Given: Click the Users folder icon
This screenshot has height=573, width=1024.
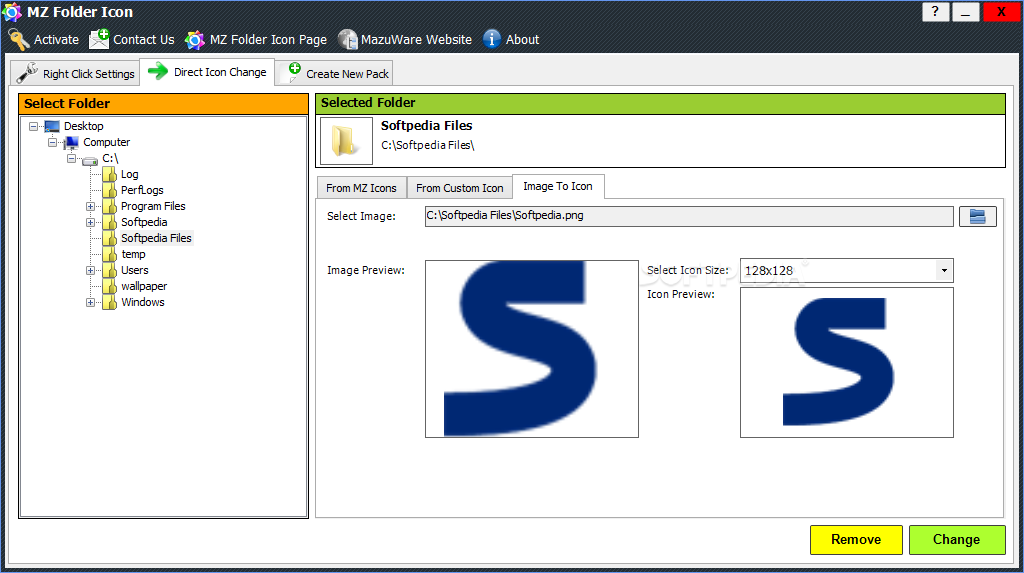Looking at the screenshot, I should [110, 270].
